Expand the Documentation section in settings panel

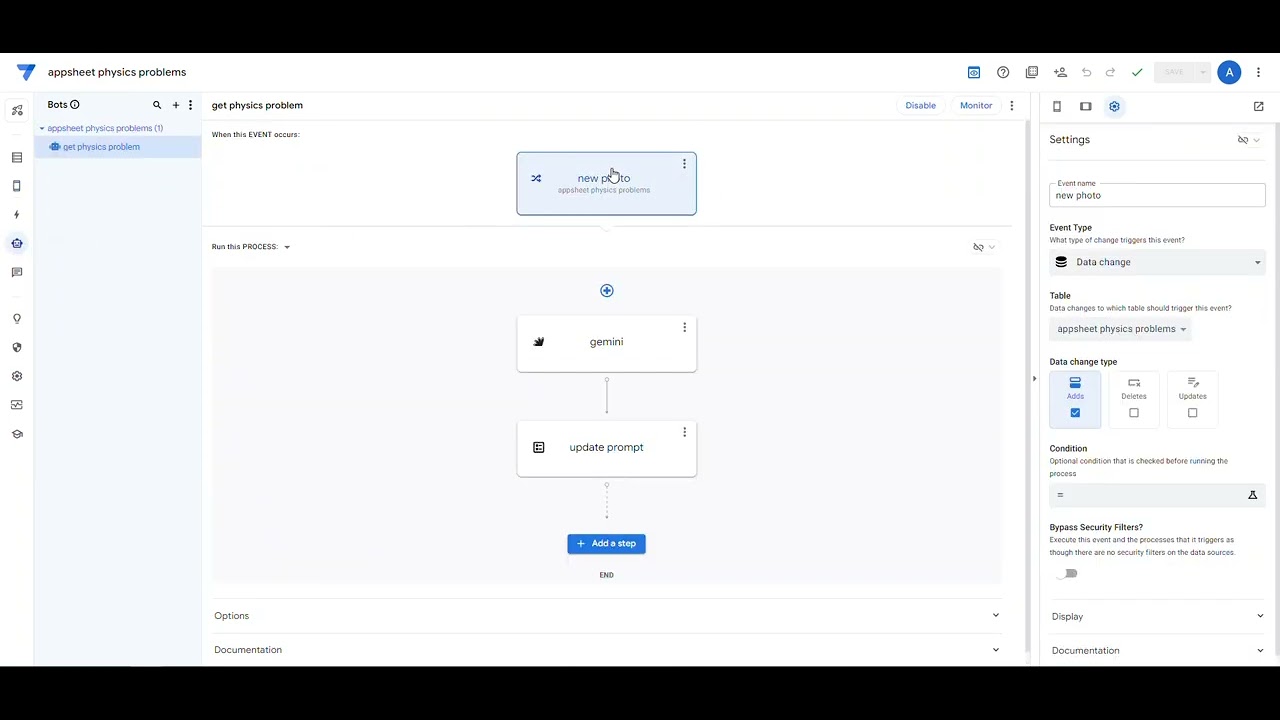[1157, 650]
